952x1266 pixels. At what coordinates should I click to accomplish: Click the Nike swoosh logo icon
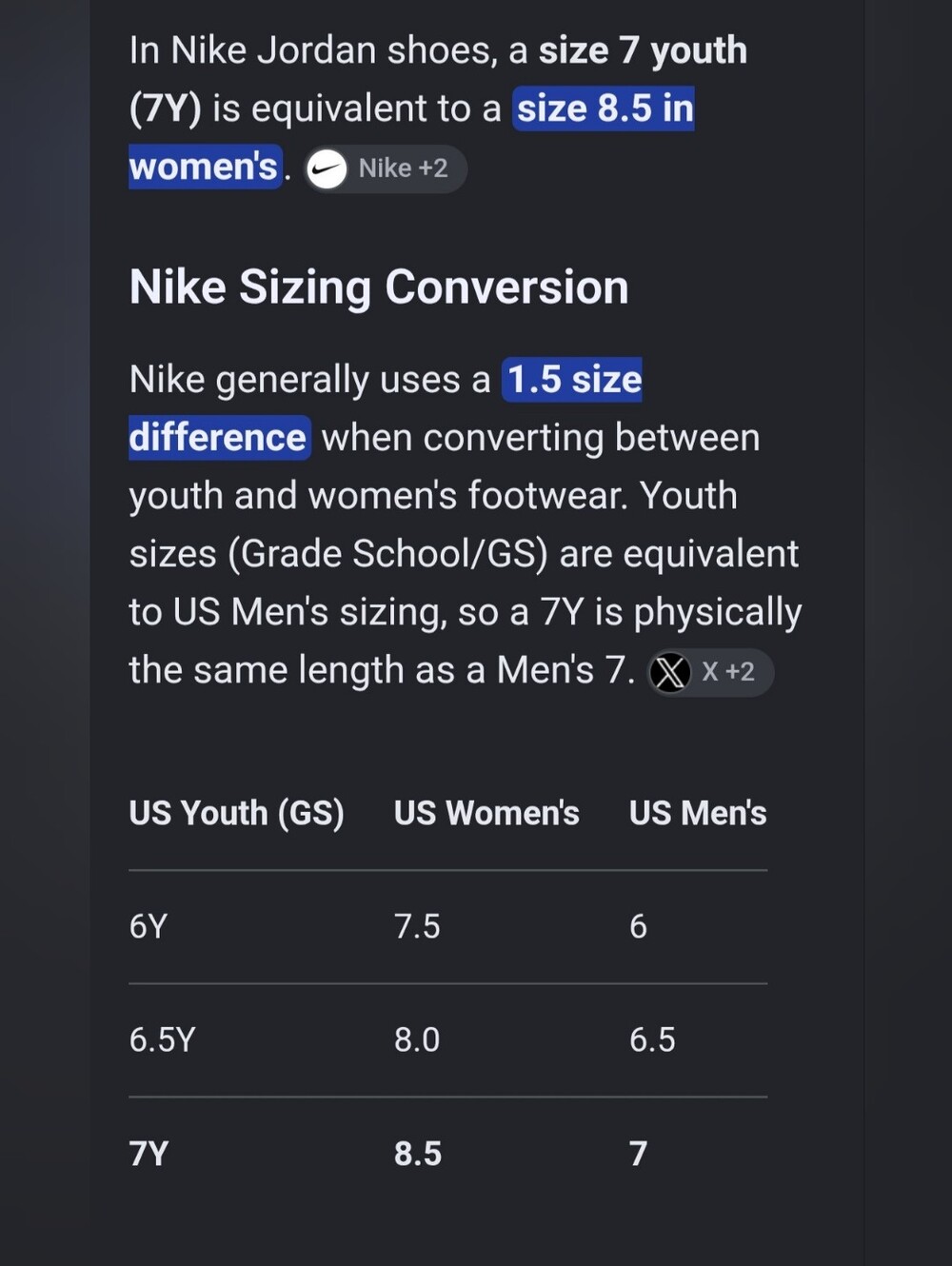327,169
